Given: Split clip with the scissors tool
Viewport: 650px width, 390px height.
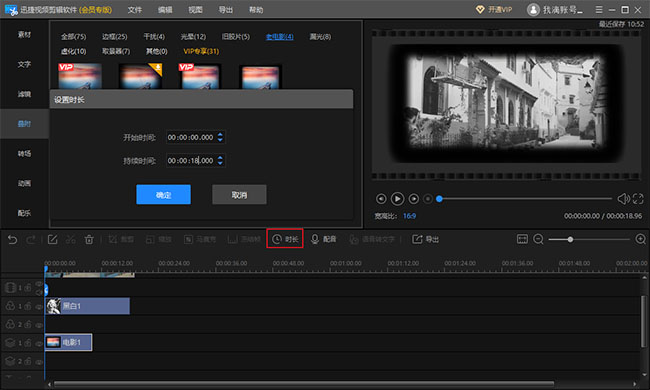Looking at the screenshot, I should pos(70,240).
